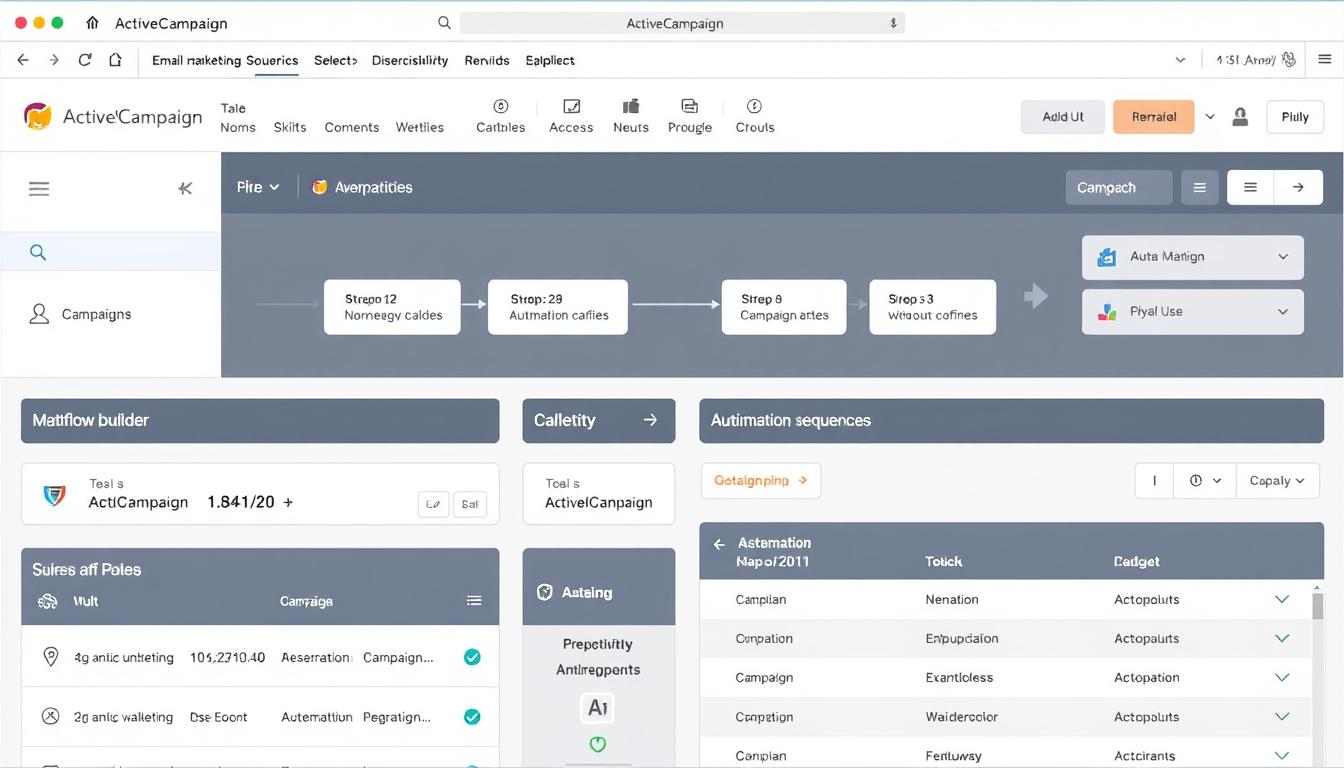Open the Neuts briefcase icon
1344x768 pixels.
(630, 104)
